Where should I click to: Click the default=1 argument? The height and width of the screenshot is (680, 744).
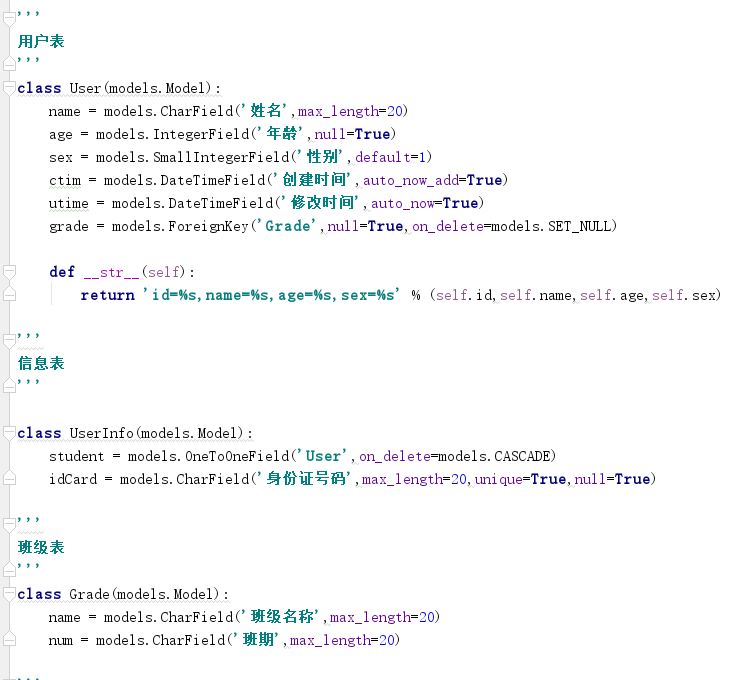tap(391, 157)
